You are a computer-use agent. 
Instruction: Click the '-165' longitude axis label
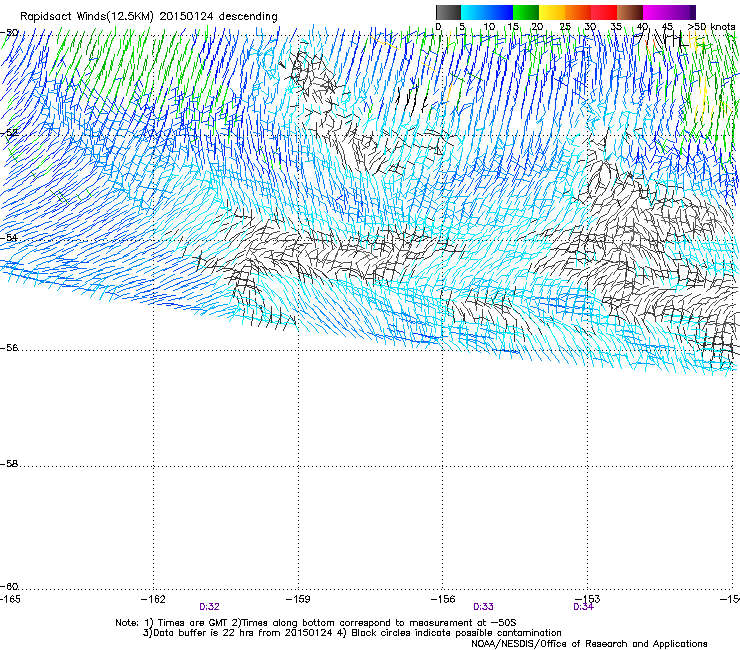pyautogui.click(x=10, y=599)
